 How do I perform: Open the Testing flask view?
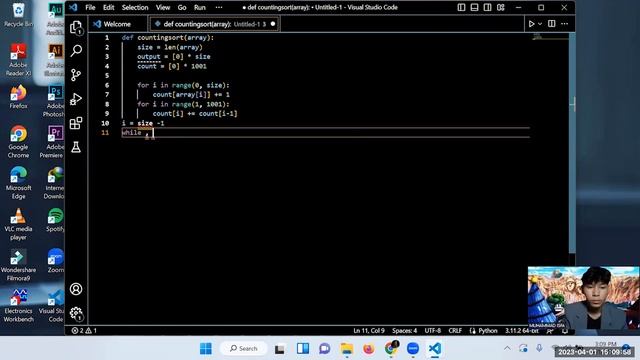(x=76, y=147)
